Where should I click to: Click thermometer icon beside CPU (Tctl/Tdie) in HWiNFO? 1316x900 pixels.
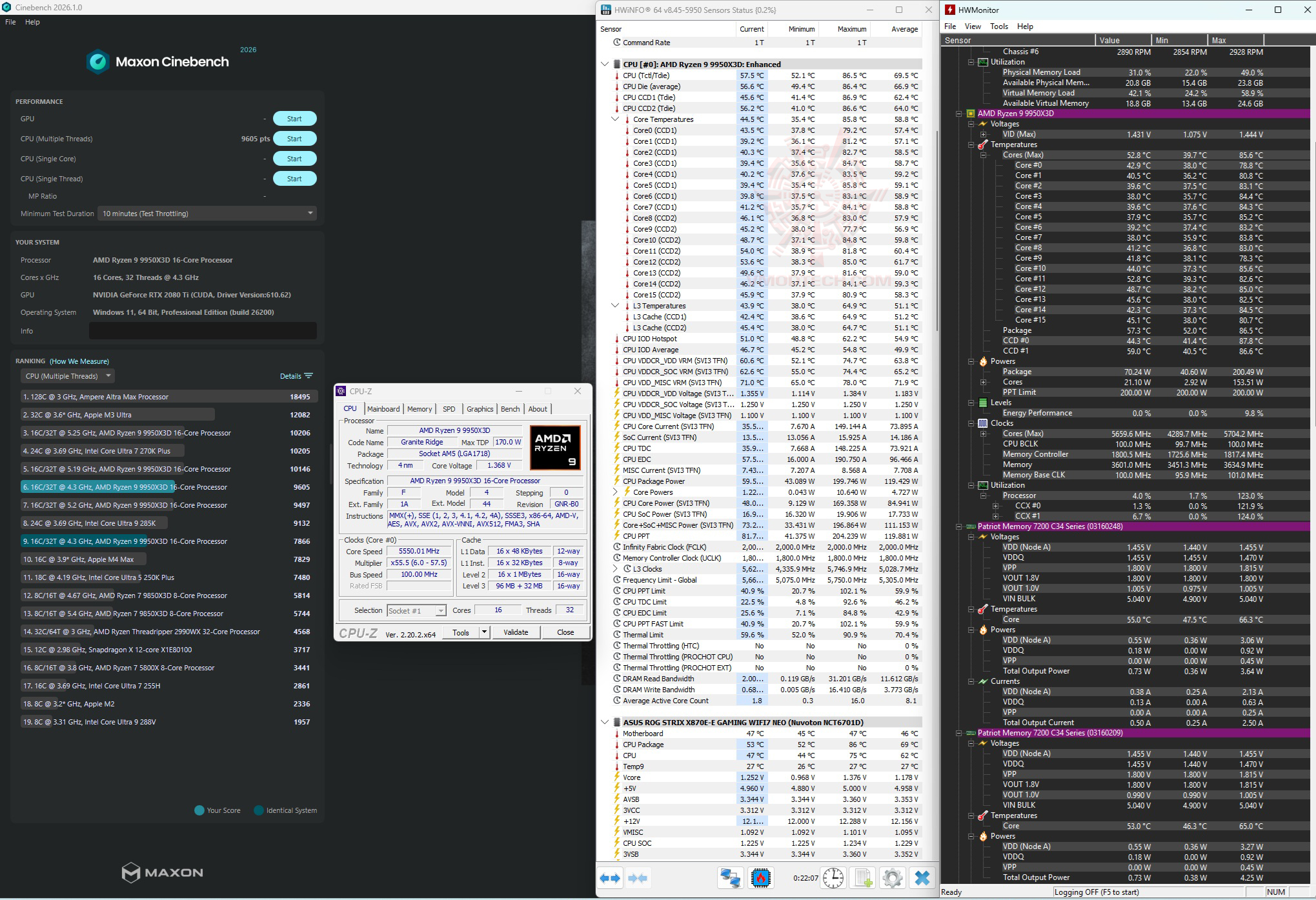pos(616,75)
